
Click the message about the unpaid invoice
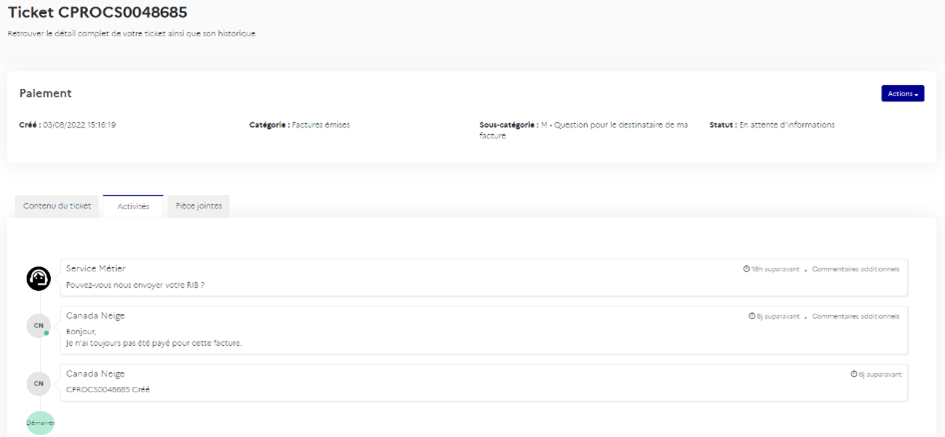coord(153,343)
